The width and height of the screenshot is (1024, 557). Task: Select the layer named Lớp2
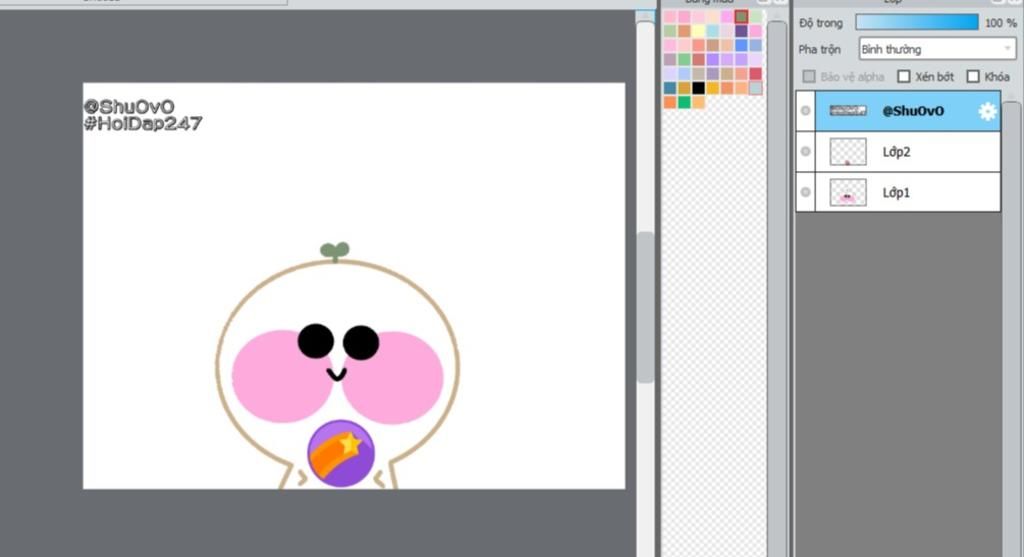click(896, 151)
